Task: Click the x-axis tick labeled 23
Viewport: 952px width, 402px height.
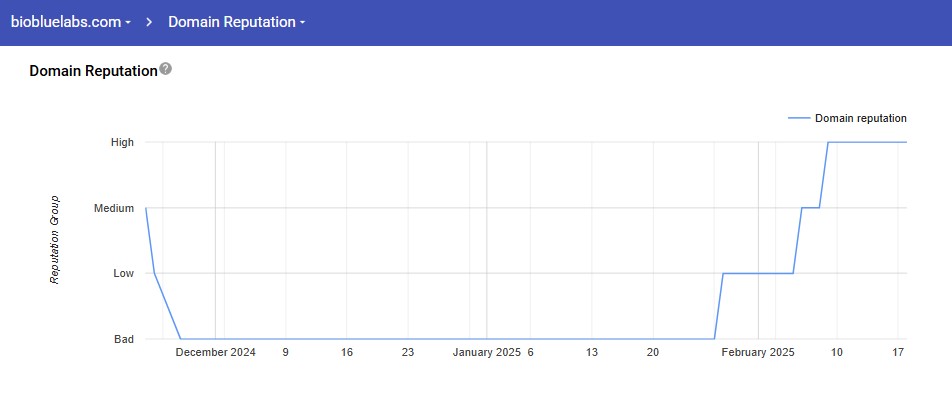Action: click(x=408, y=352)
